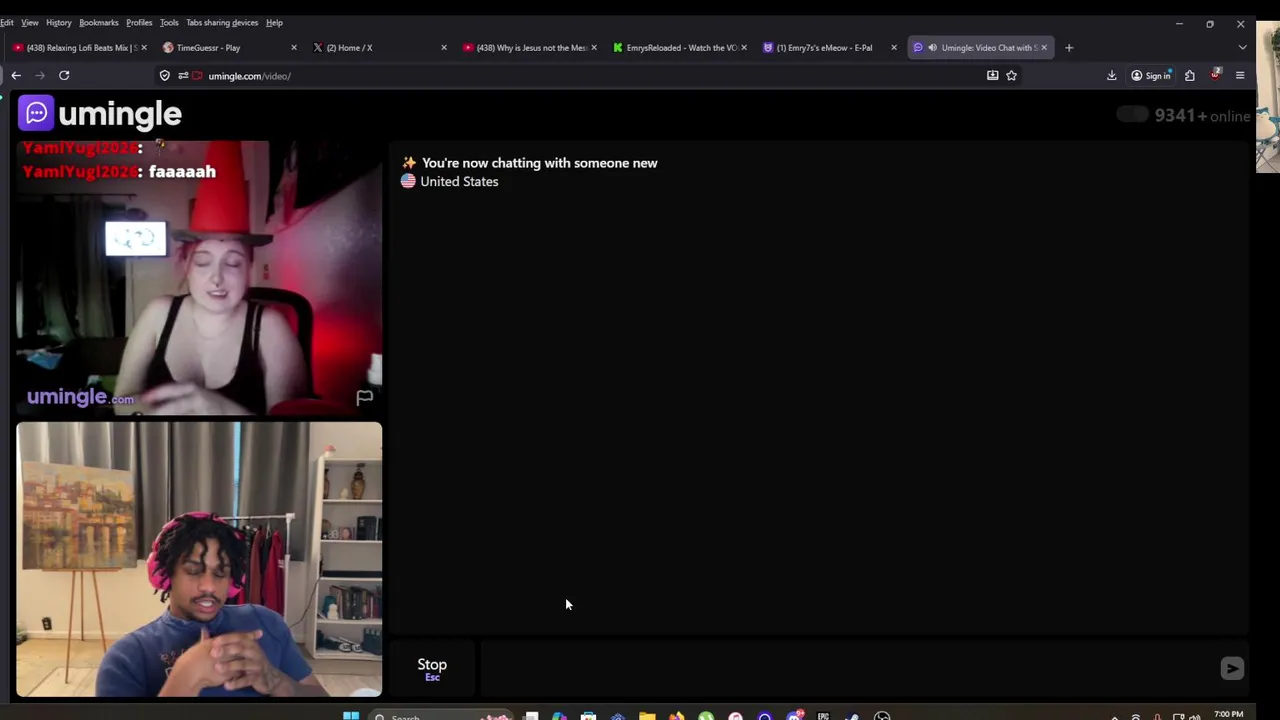Bookmark this page with the star icon
Viewport: 1280px width, 720px height.
coord(1011,75)
